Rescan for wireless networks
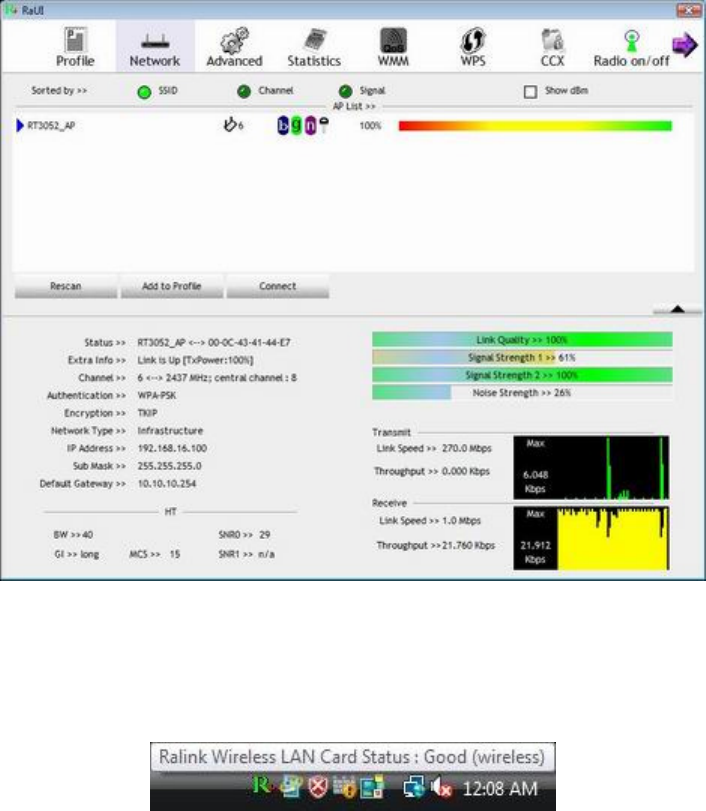 (x=66, y=286)
